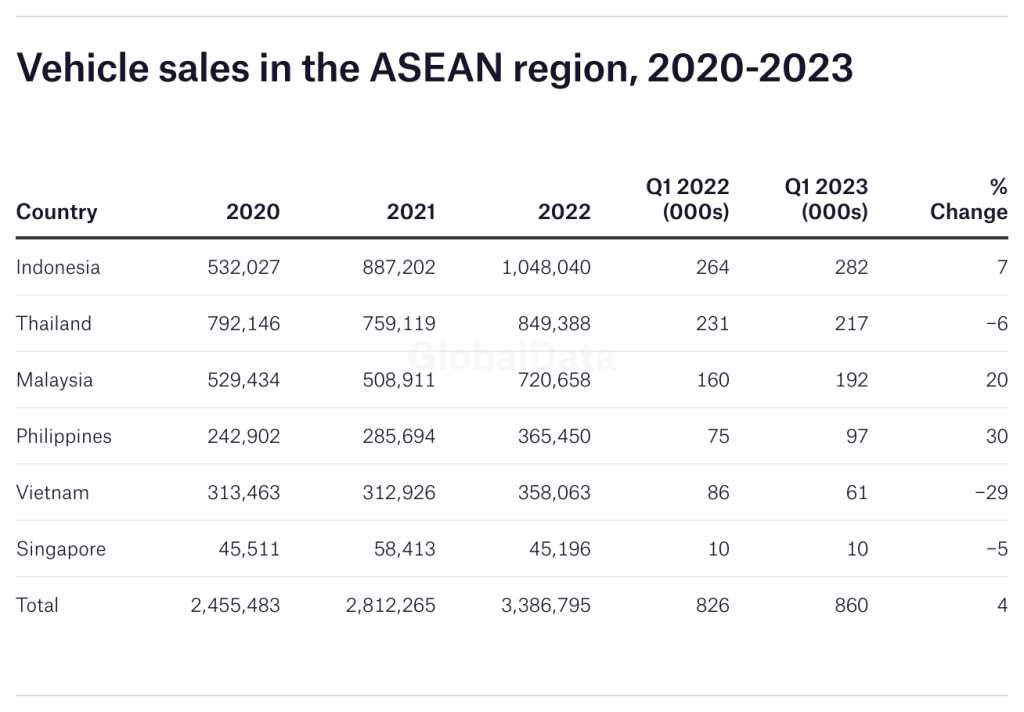1024x712 pixels.
Task: Click the 2022 total value 3,386,795
Action: [x=546, y=605]
